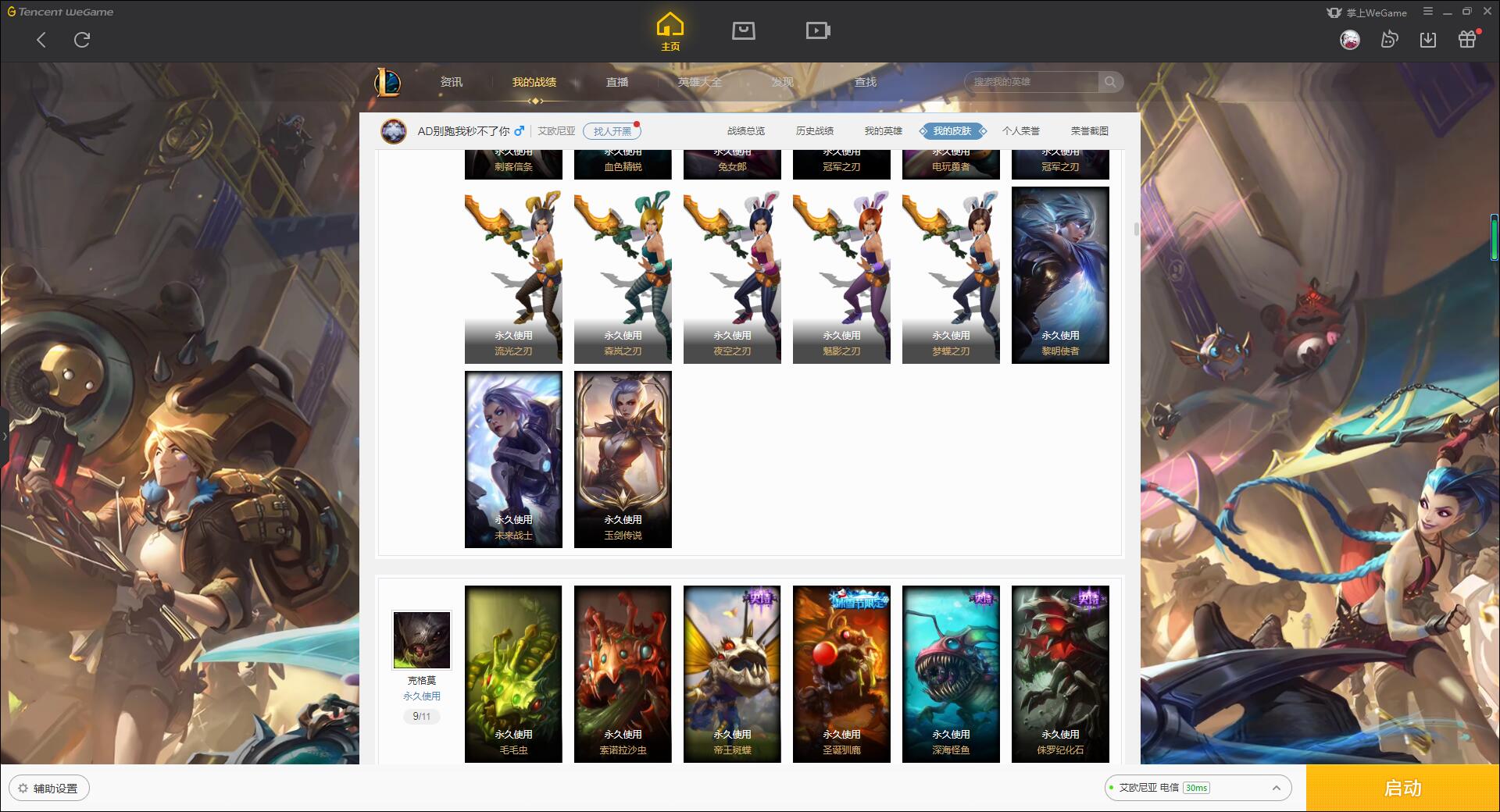Select the 森岚之刃 skin thumbnail
Image resolution: width=1500 pixels, height=812 pixels.
[623, 275]
